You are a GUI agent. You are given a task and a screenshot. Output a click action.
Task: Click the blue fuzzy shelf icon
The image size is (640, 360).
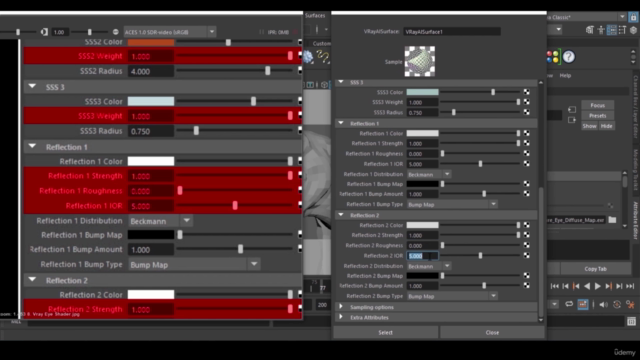point(308,57)
